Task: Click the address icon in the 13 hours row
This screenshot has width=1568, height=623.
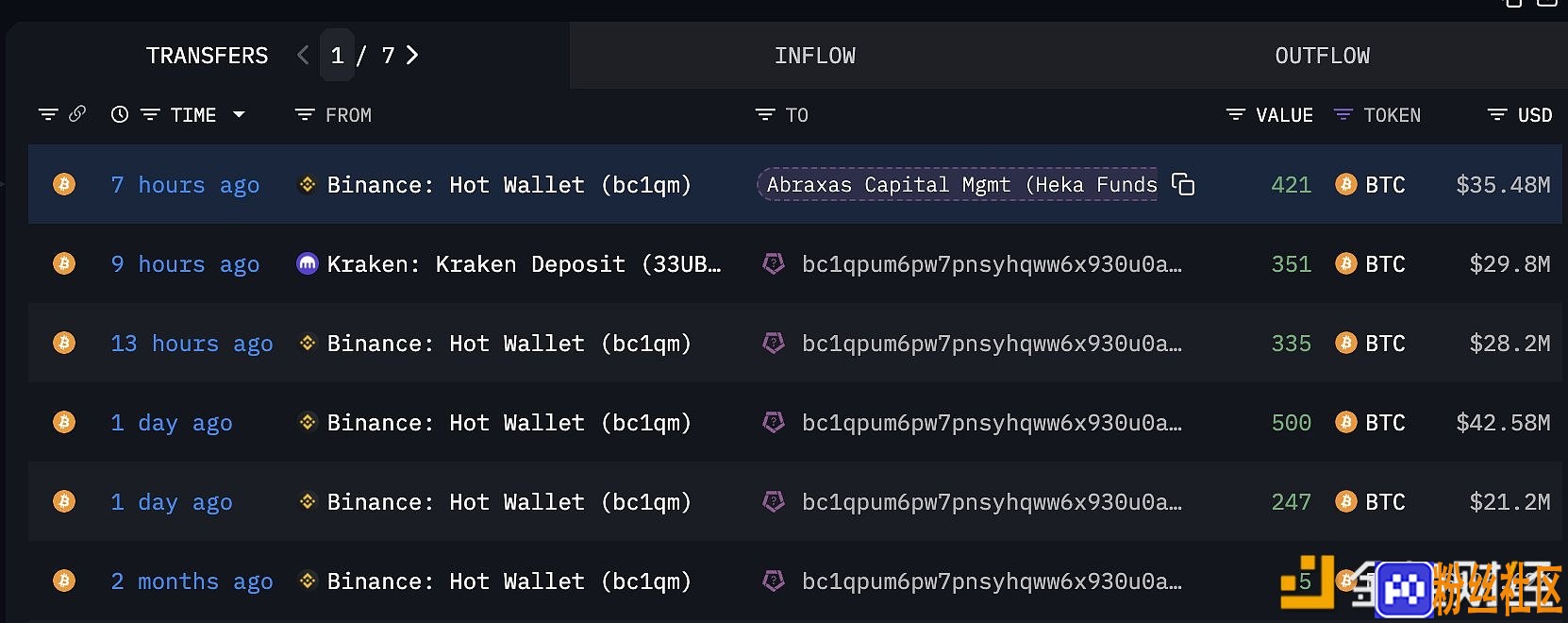Action: coord(774,343)
